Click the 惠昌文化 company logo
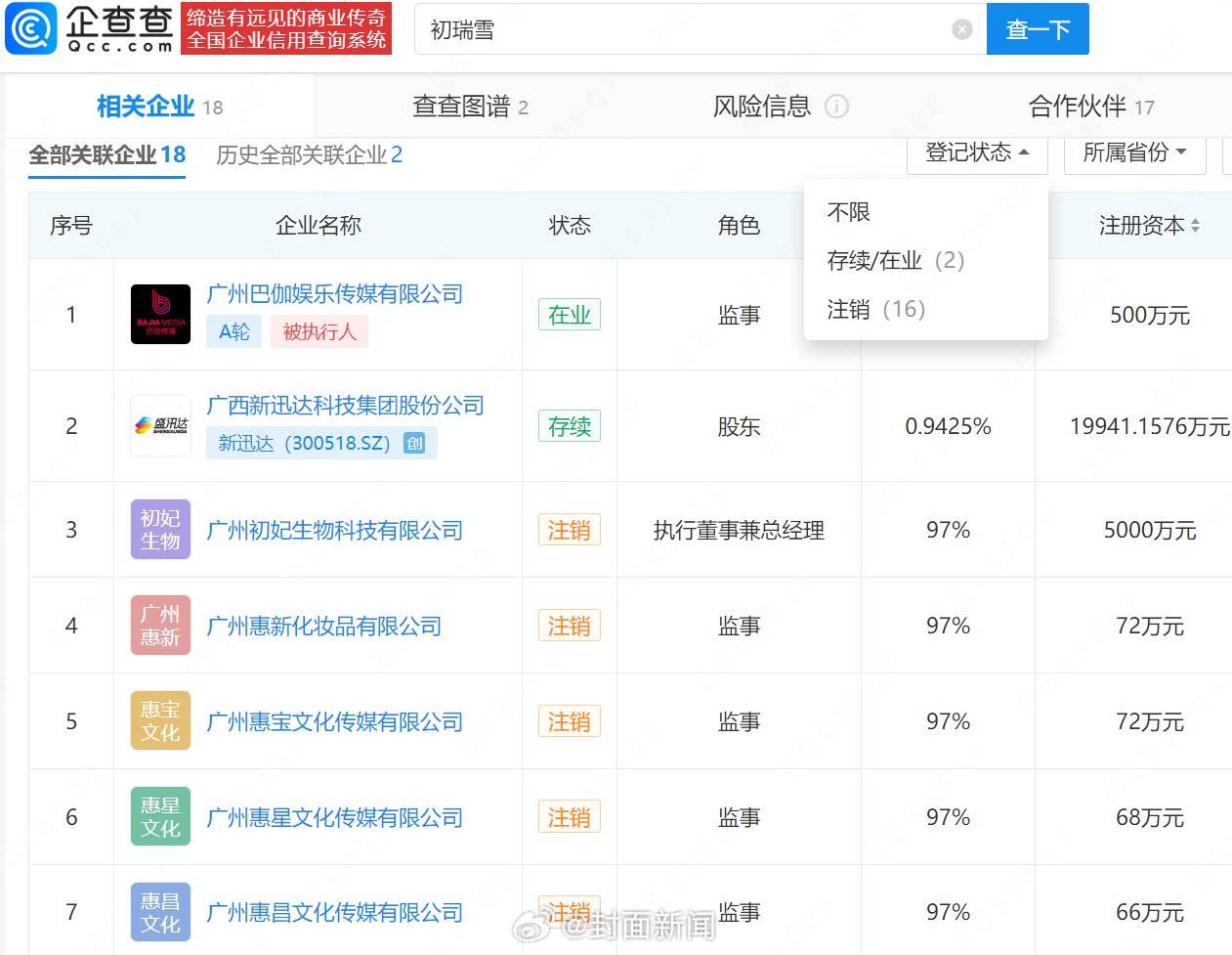The width and height of the screenshot is (1232, 955). click(159, 911)
